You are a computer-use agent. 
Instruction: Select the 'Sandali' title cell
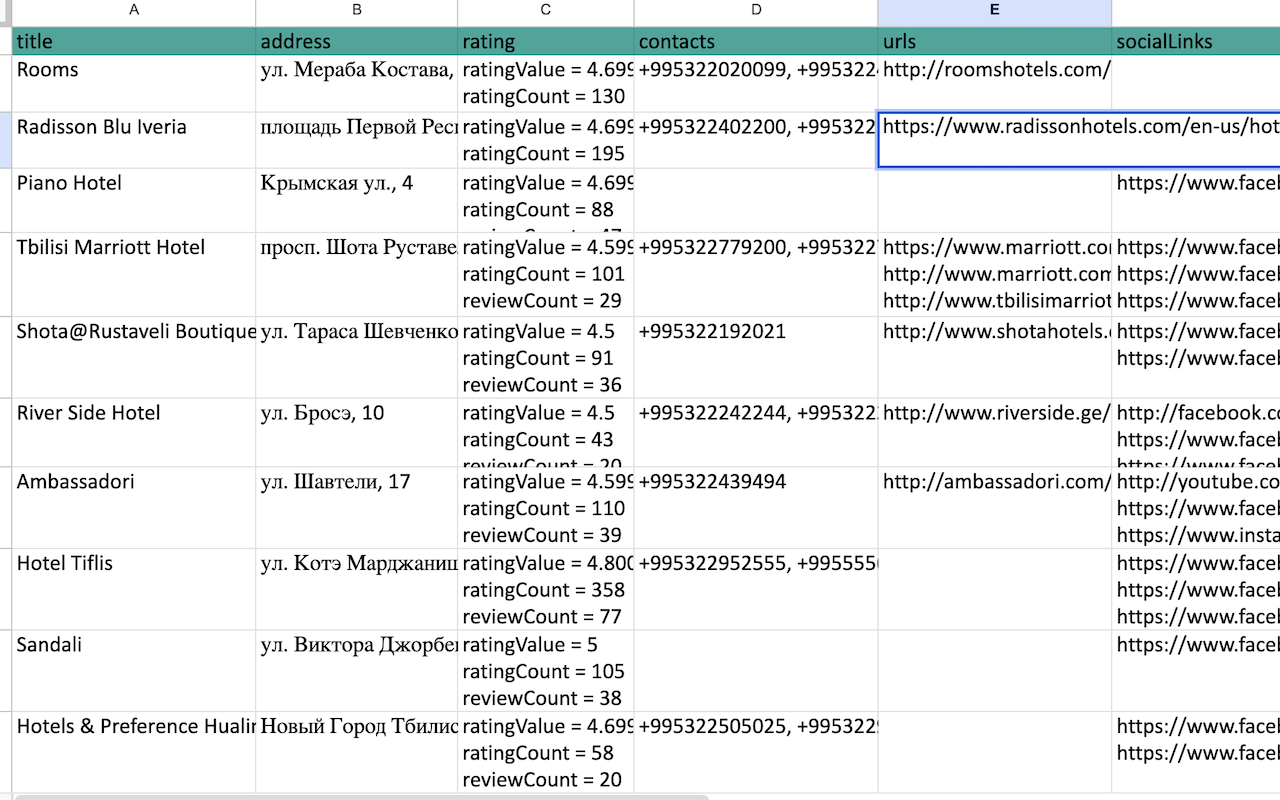(134, 670)
